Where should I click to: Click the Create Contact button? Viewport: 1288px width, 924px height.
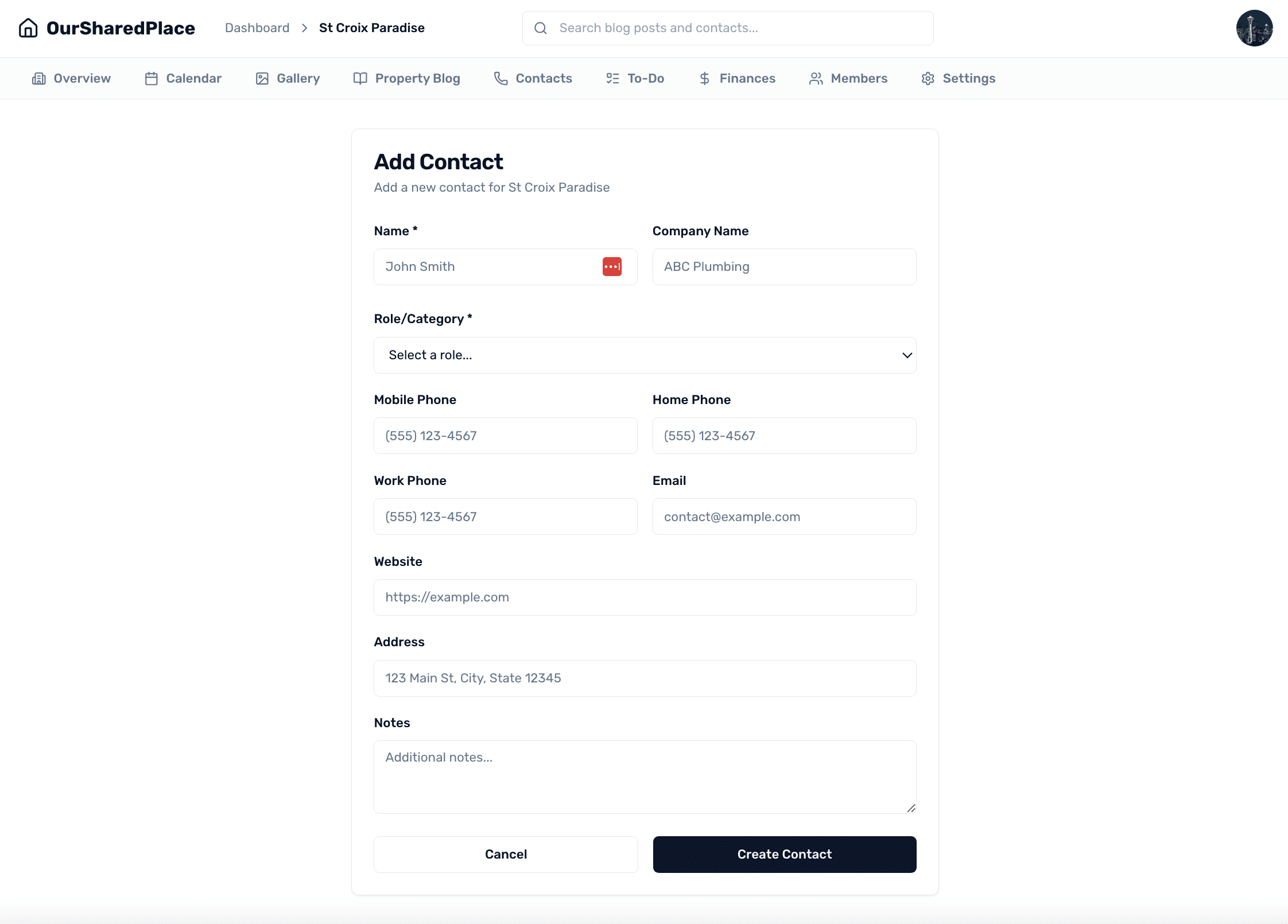pyautogui.click(x=784, y=854)
